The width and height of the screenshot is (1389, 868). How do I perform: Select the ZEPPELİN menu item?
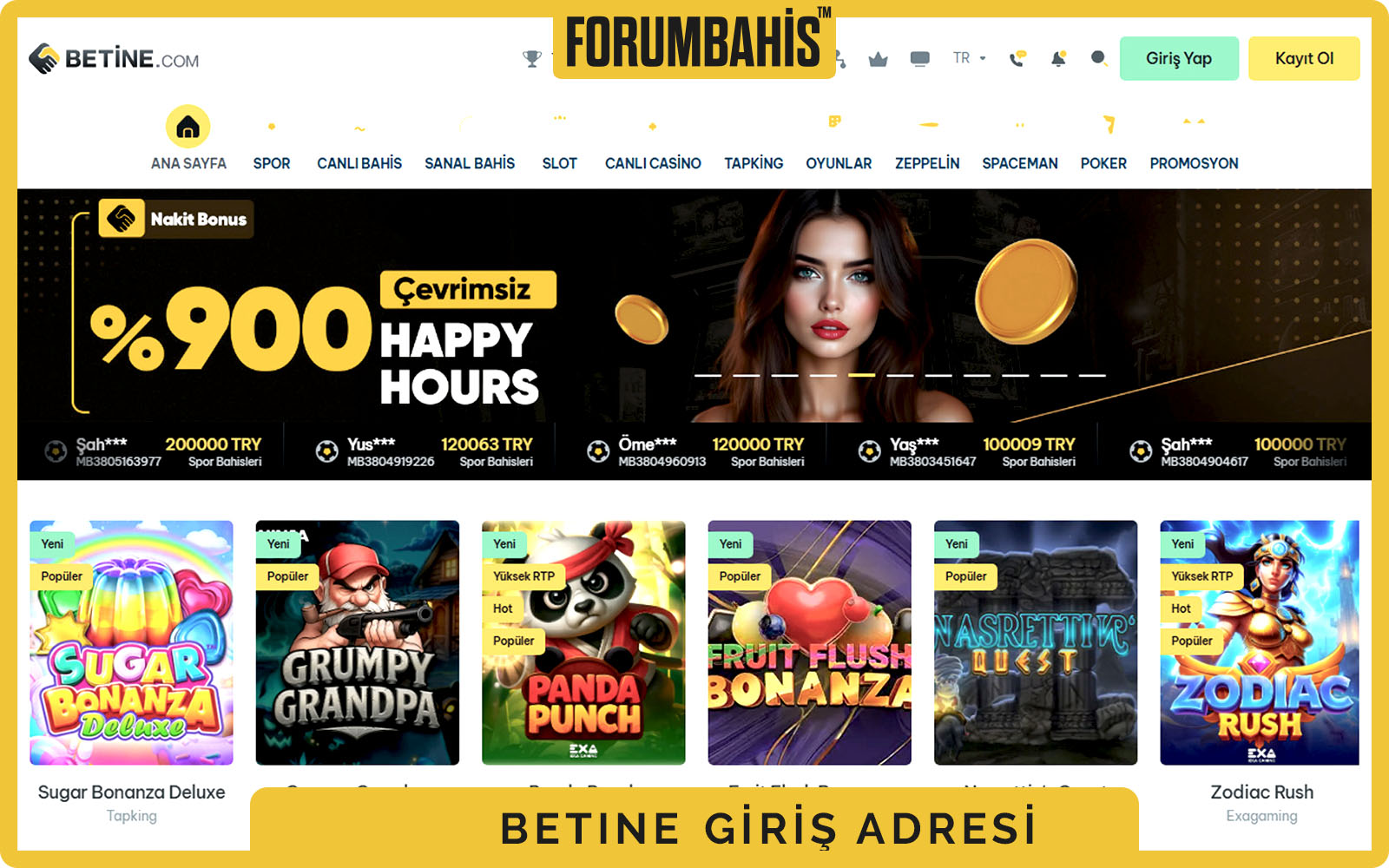click(x=927, y=163)
